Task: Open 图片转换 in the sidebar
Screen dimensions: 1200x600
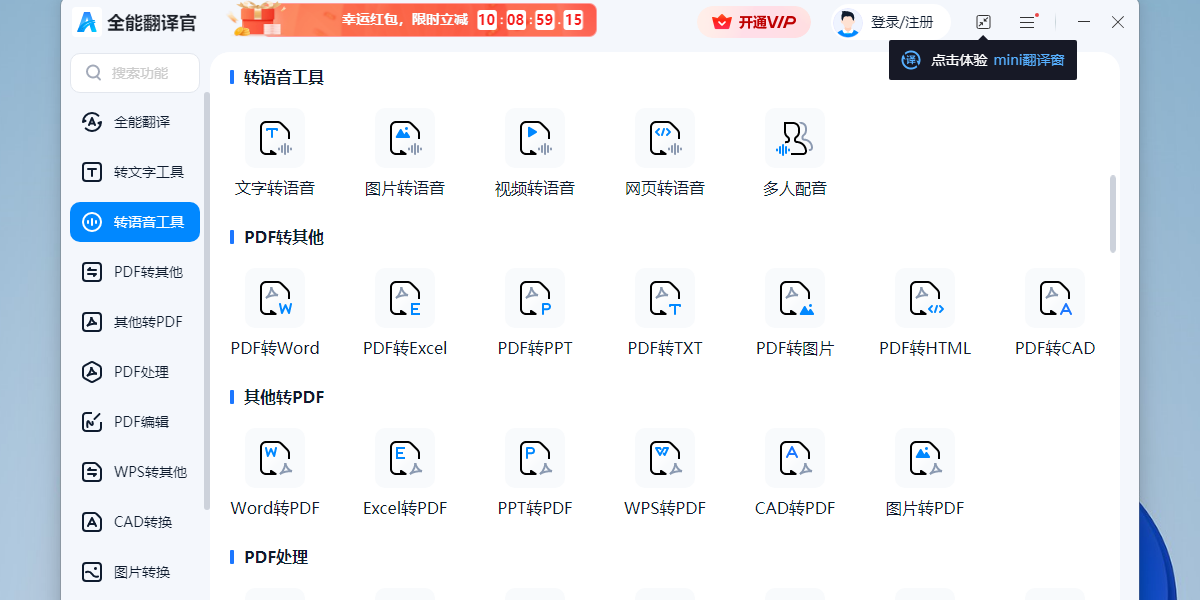Action: [x=135, y=572]
